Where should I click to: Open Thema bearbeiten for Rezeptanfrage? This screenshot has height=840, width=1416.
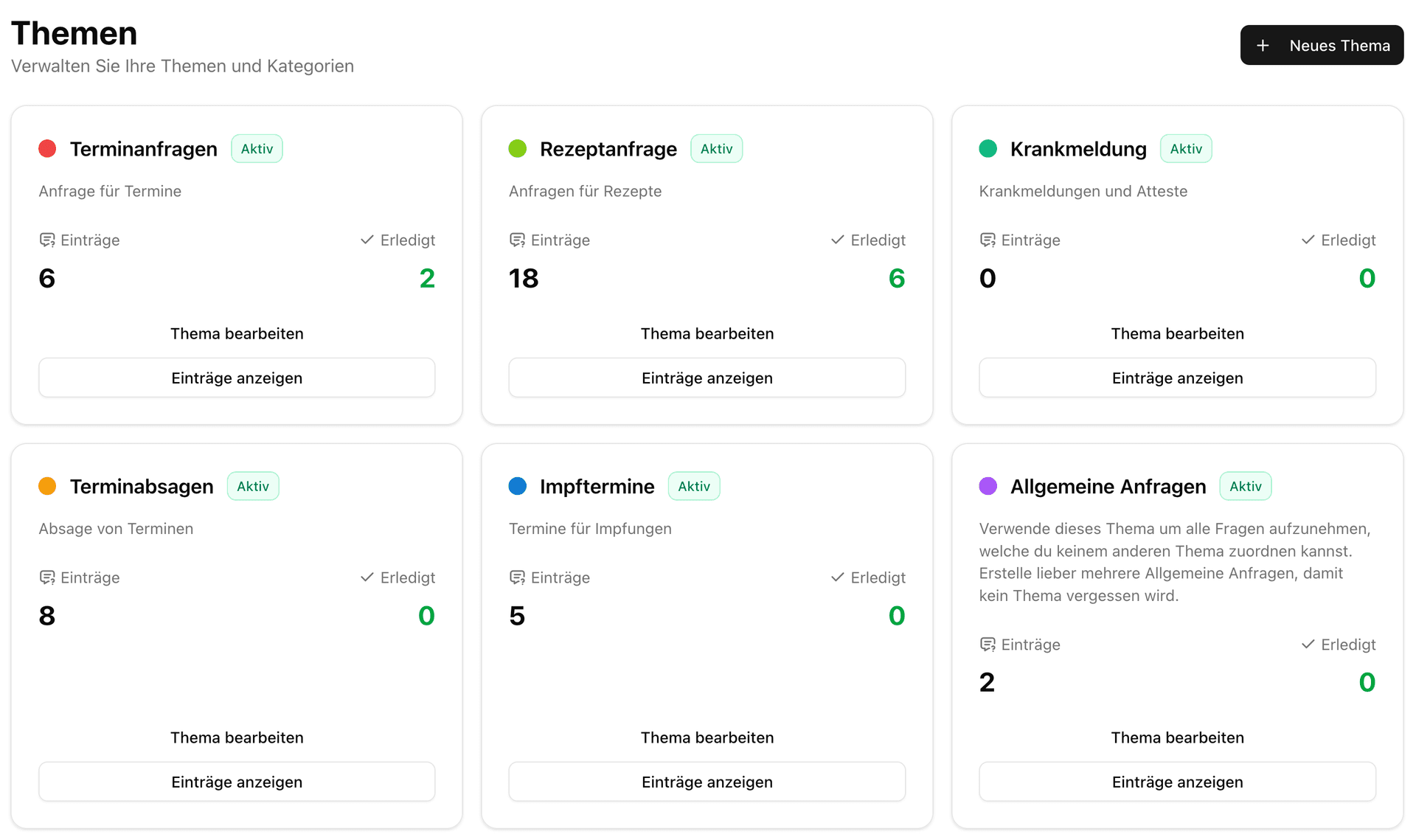[x=707, y=333]
